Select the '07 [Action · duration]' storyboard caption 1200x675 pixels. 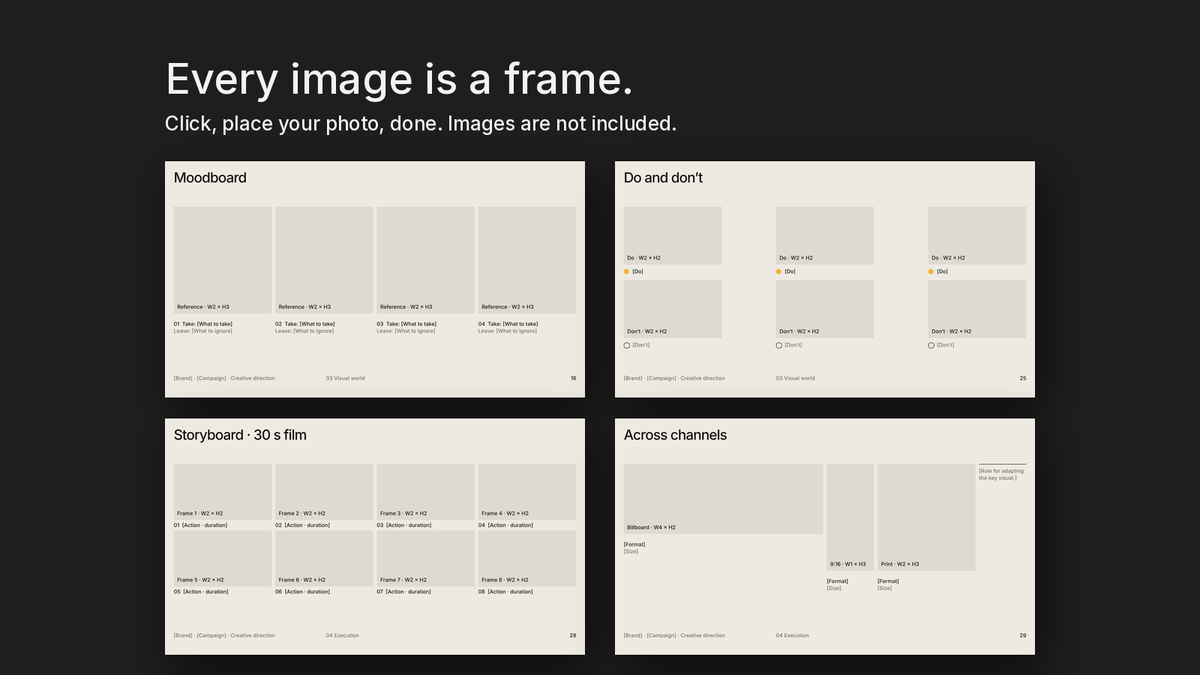[404, 591]
